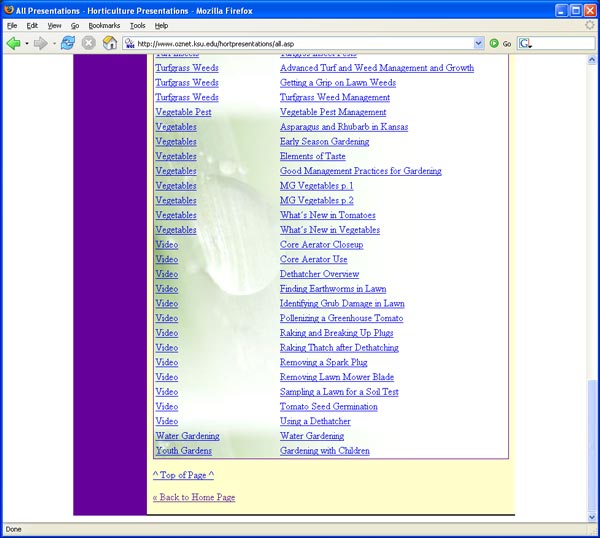Open Removing Lawn Mower Blade link

(x=337, y=377)
